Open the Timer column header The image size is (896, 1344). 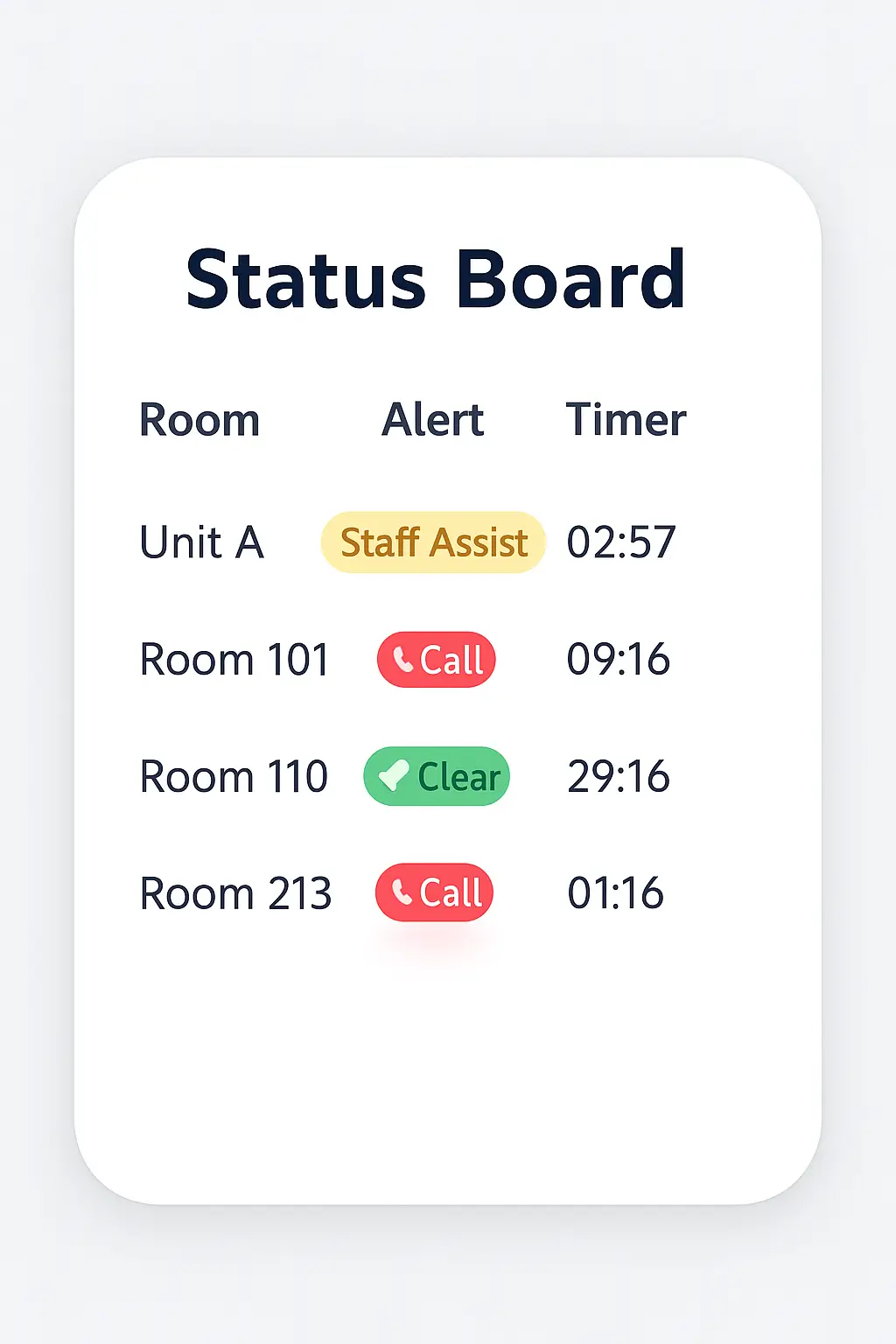tap(626, 420)
